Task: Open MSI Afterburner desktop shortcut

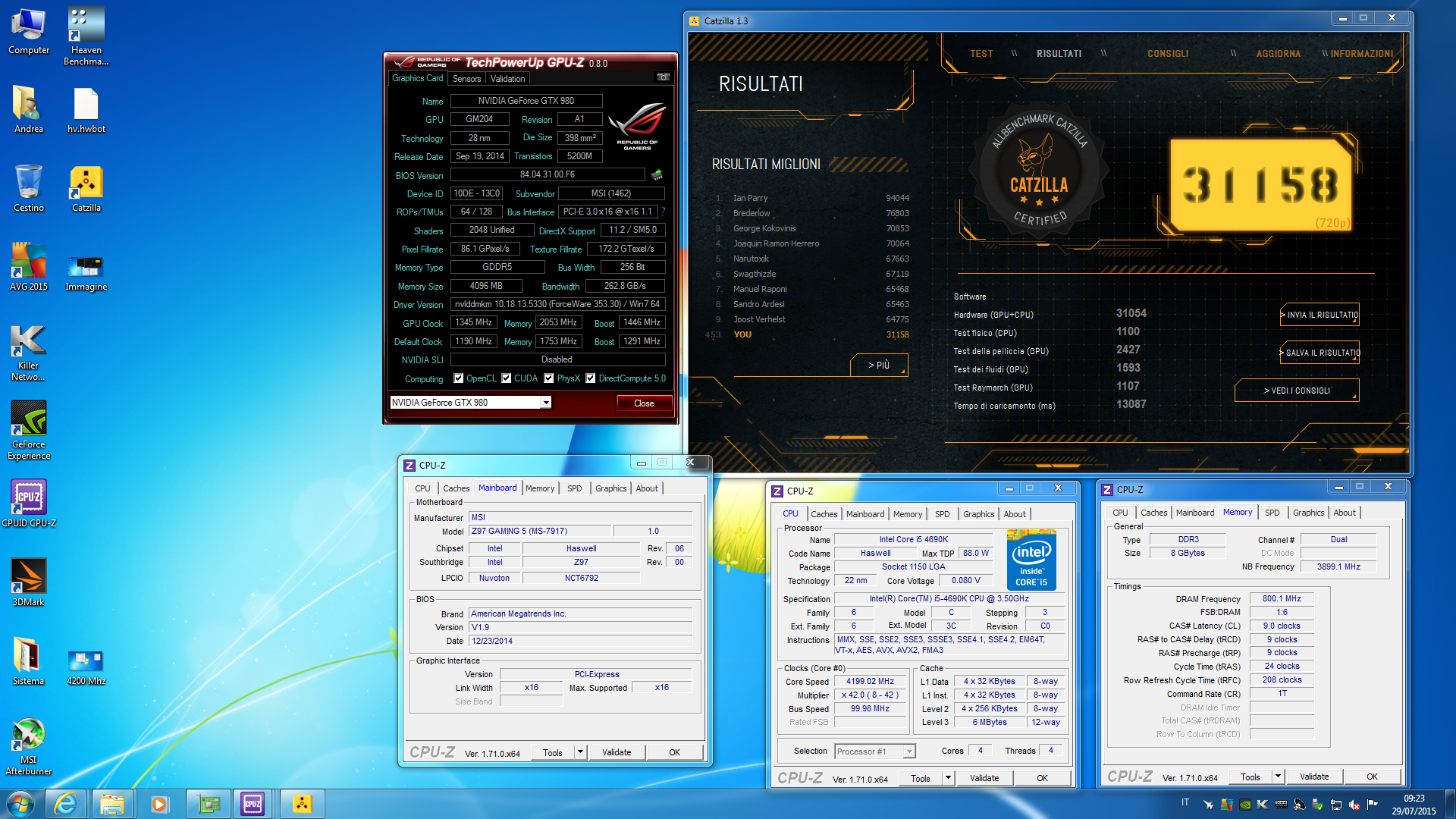Action: point(29,745)
